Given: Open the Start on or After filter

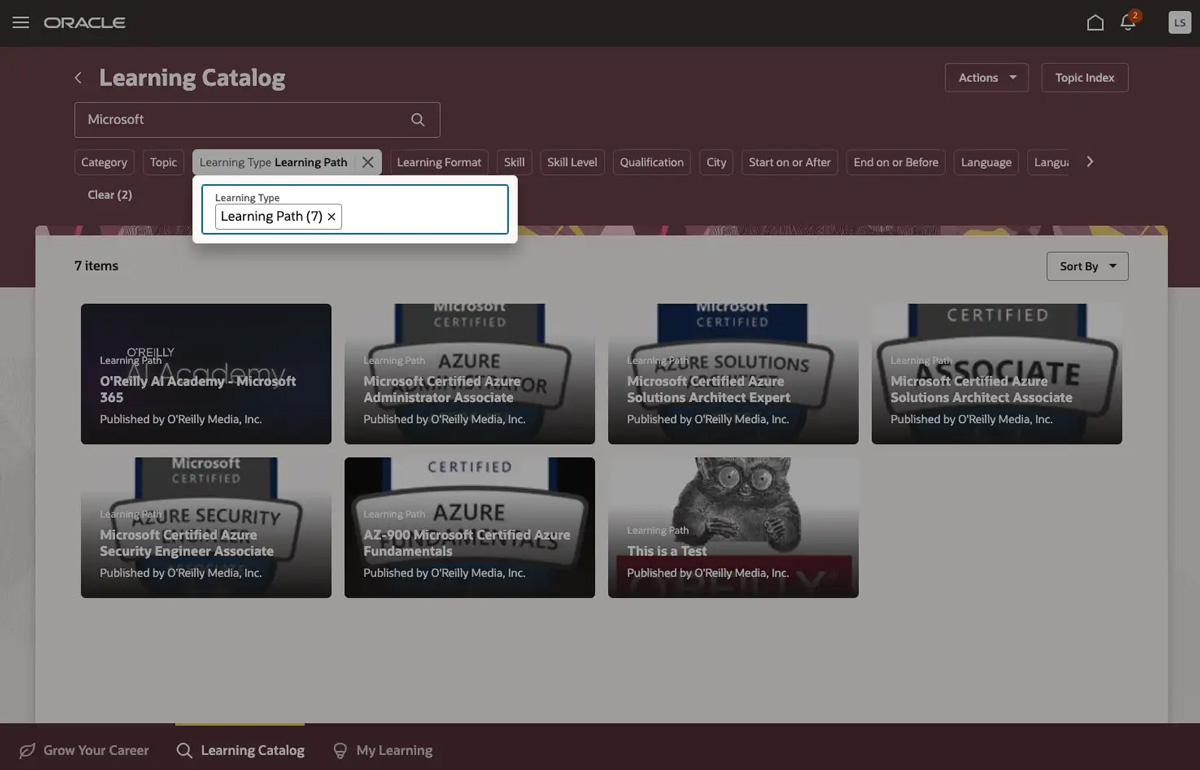Looking at the screenshot, I should pos(790,162).
